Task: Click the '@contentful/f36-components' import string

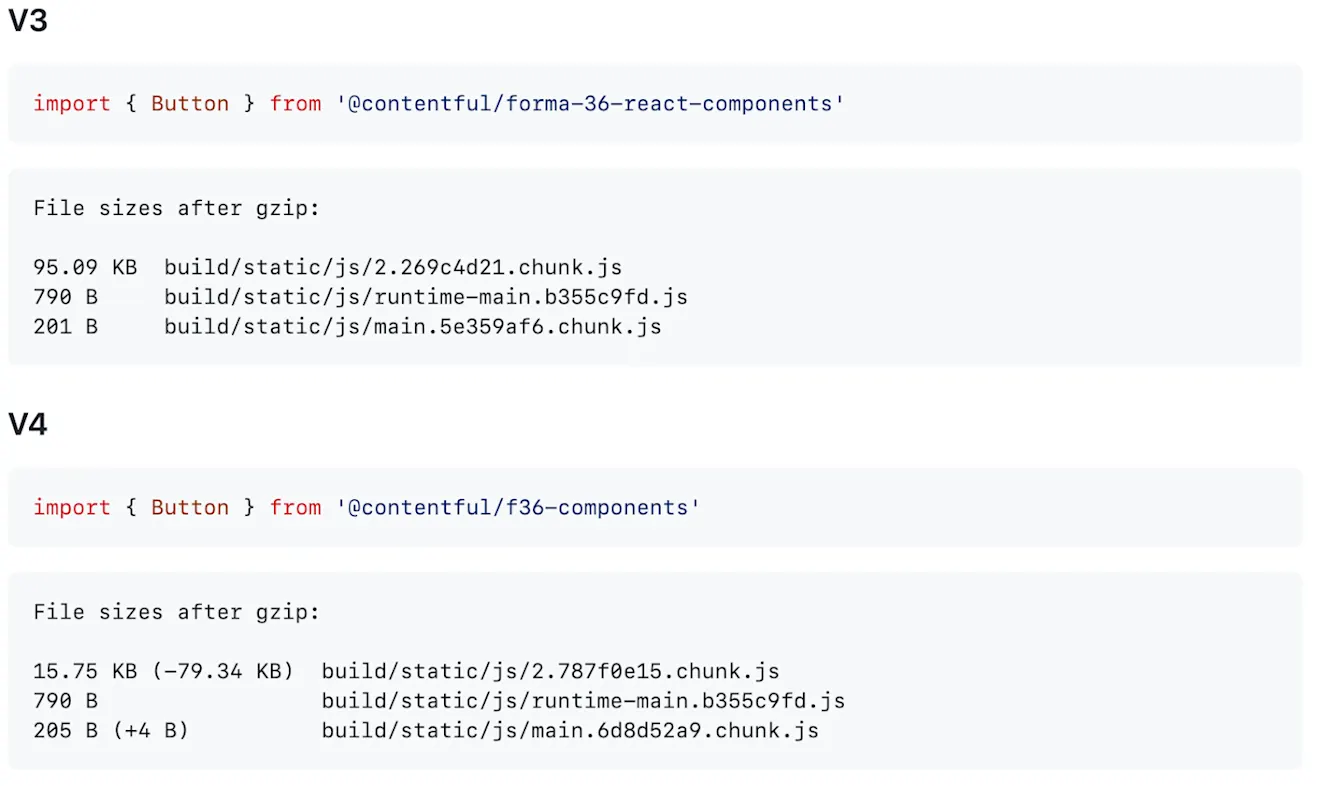Action: (x=518, y=508)
